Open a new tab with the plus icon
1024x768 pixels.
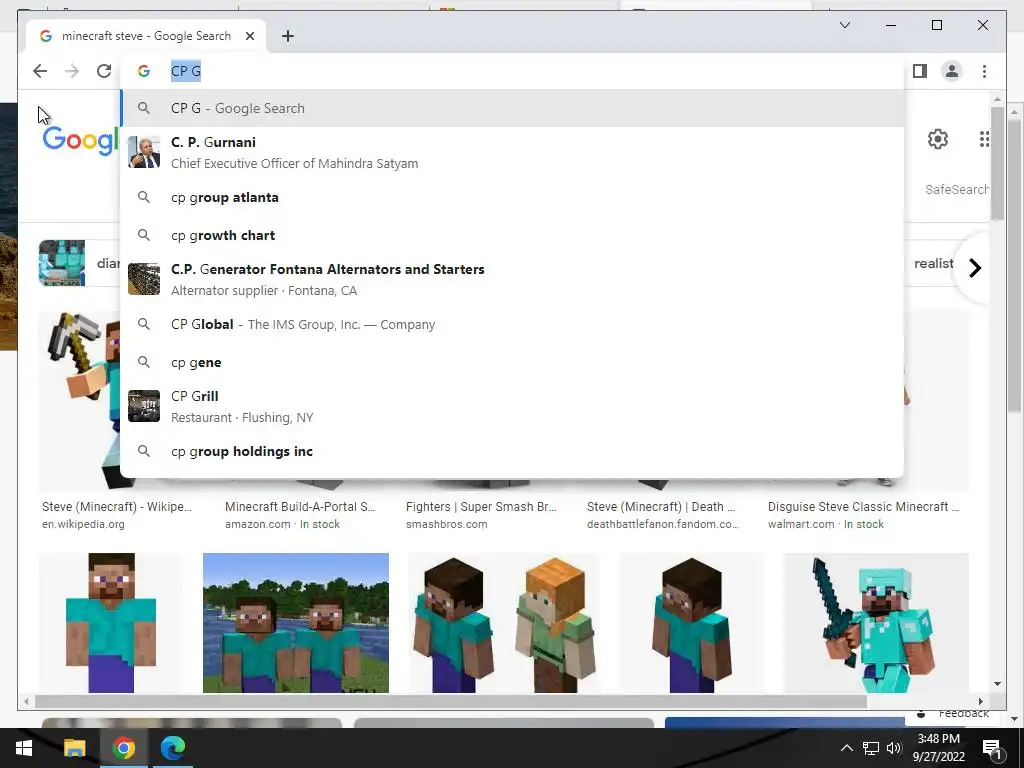pyautogui.click(x=288, y=36)
